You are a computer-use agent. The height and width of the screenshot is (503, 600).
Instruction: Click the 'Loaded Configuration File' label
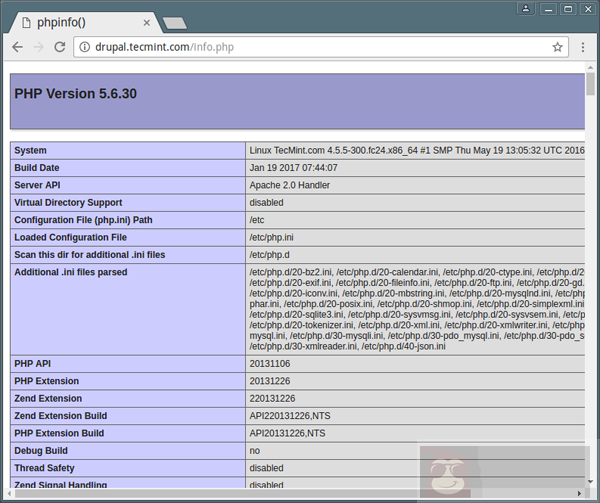click(70, 238)
